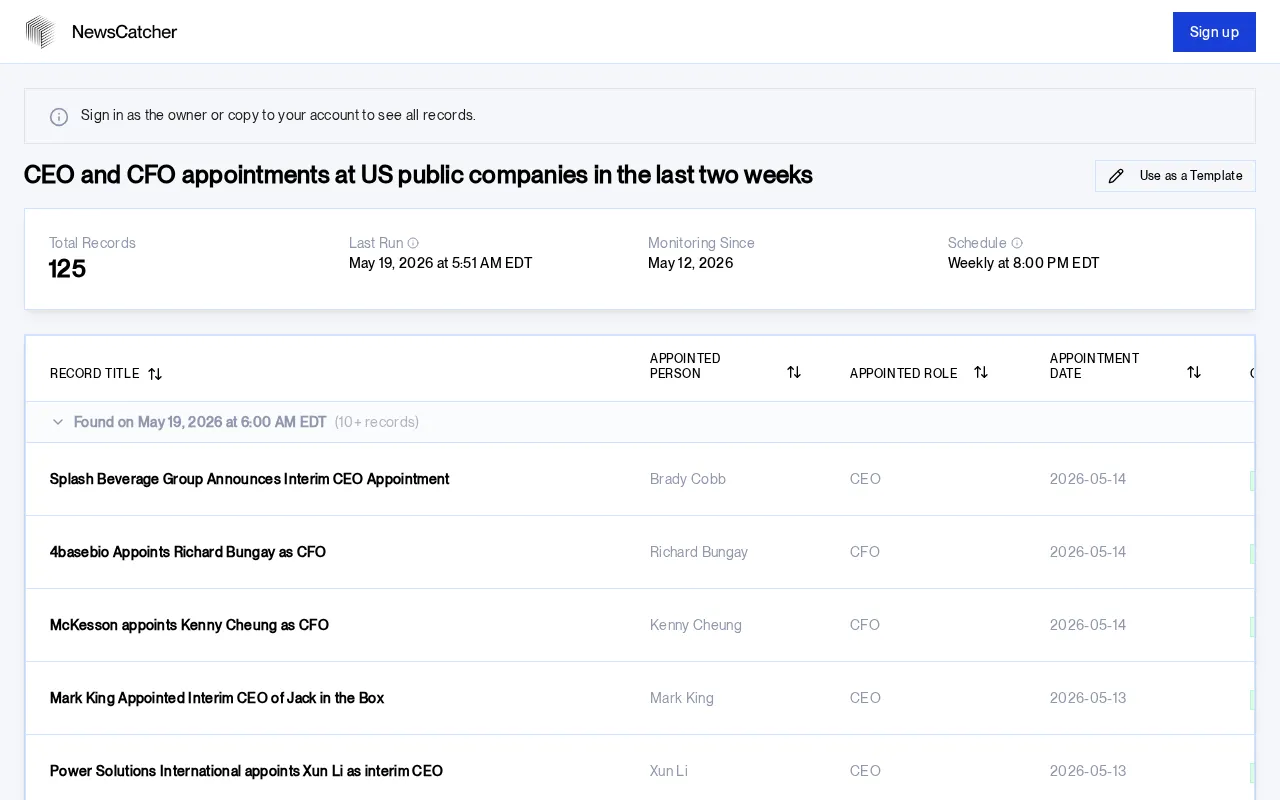Click the Total Records value 125
This screenshot has height=800, width=1280.
pos(67,269)
